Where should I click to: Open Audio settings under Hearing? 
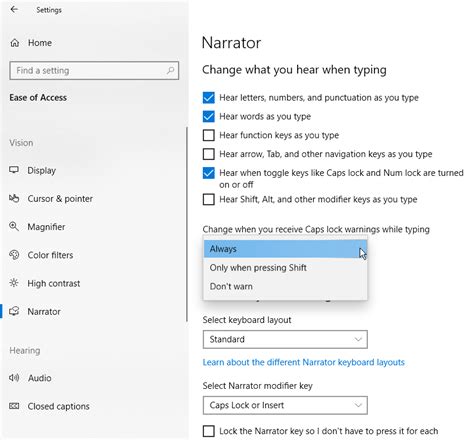(x=40, y=378)
